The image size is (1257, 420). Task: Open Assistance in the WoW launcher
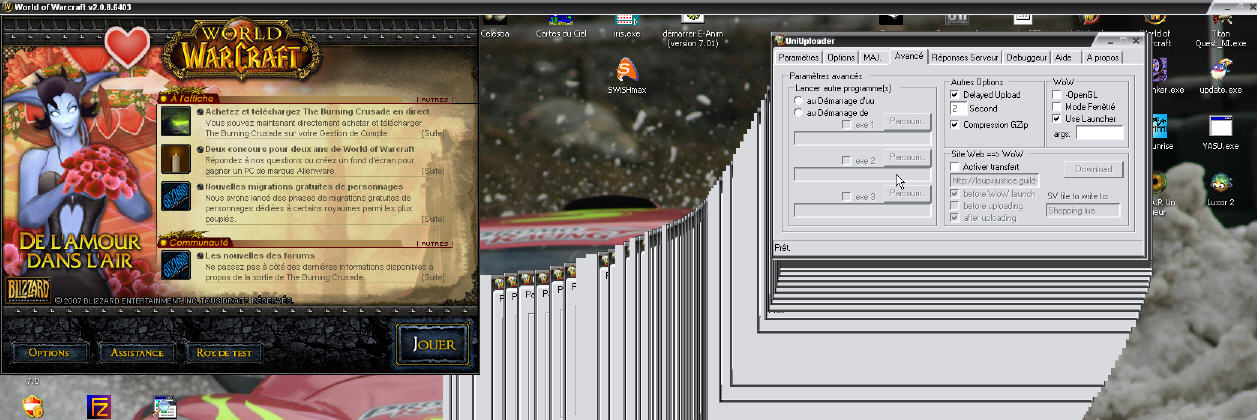[137, 353]
